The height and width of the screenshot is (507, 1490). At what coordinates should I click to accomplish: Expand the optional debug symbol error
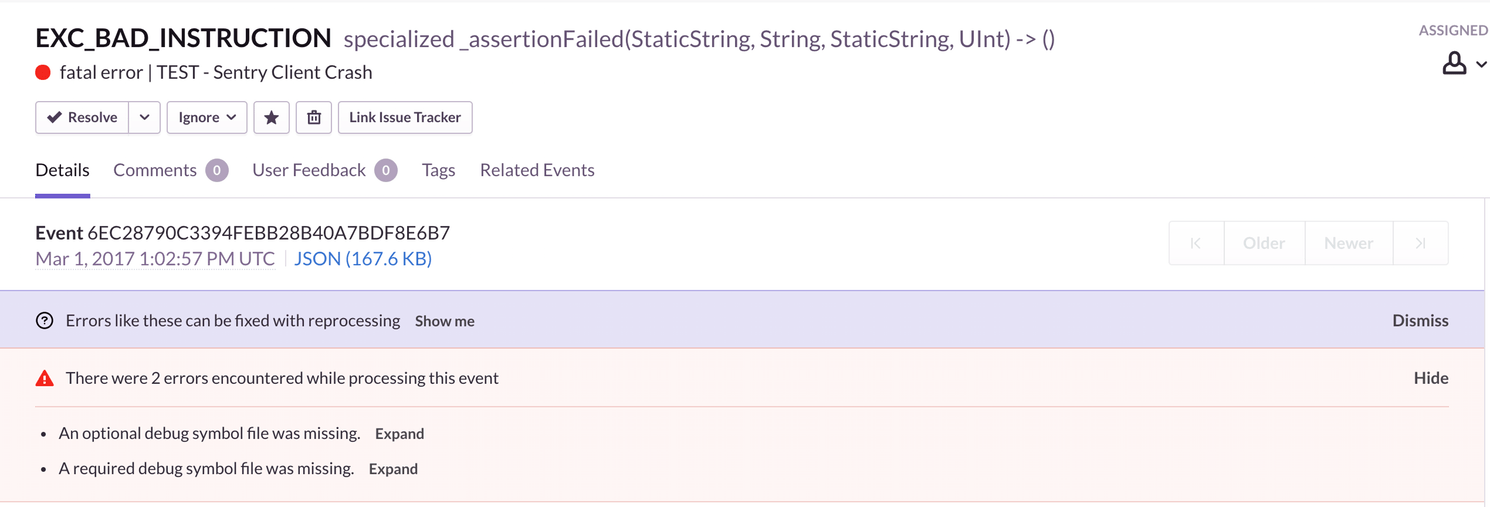[399, 434]
